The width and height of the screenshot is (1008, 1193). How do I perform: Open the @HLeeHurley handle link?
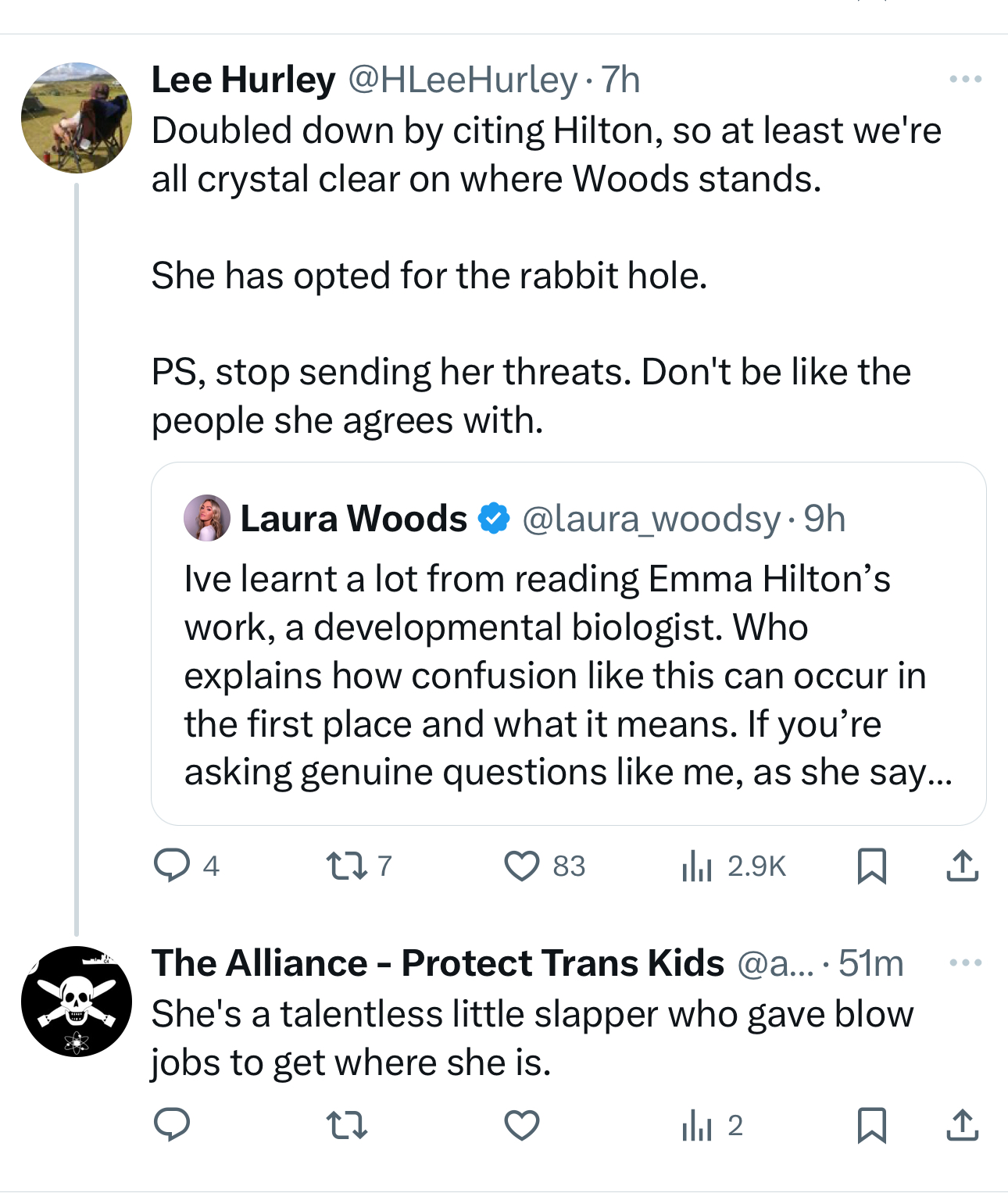coord(462,80)
